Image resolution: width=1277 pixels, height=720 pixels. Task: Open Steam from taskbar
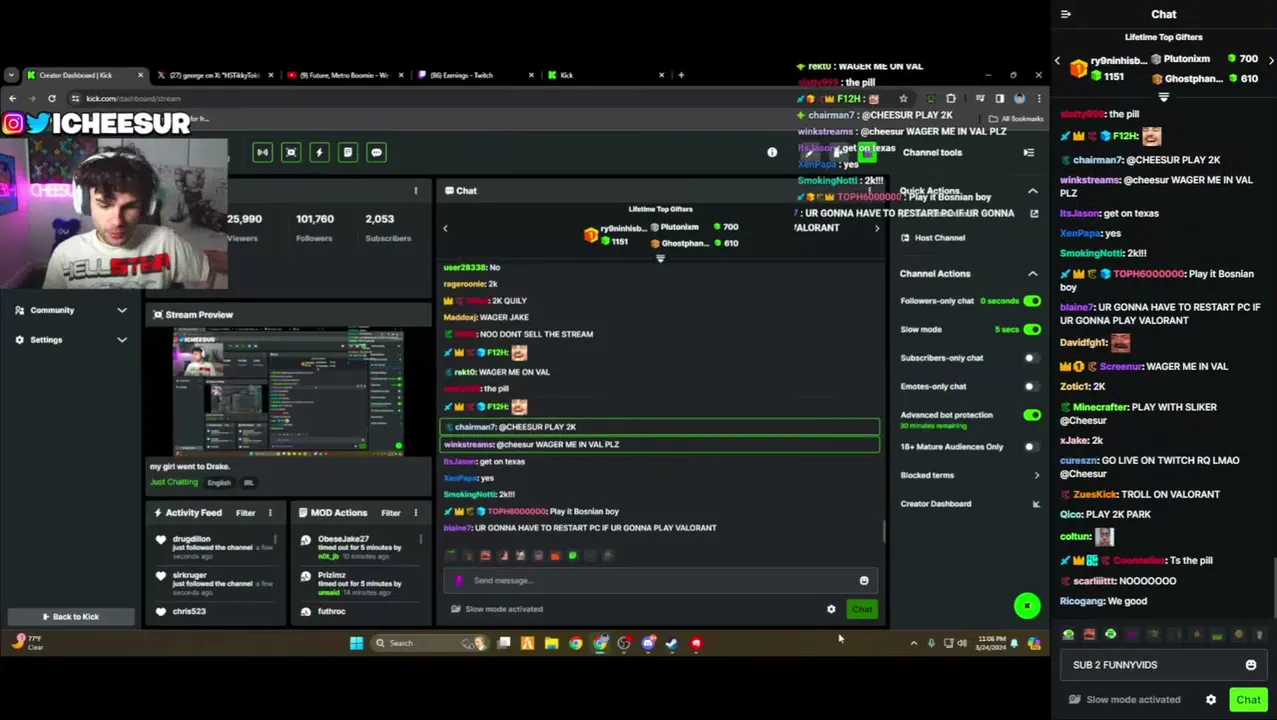(672, 643)
